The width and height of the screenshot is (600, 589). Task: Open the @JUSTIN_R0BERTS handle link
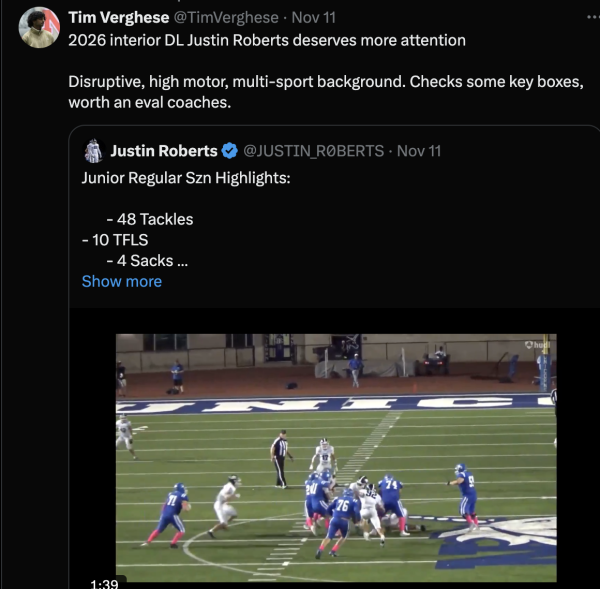pos(313,151)
